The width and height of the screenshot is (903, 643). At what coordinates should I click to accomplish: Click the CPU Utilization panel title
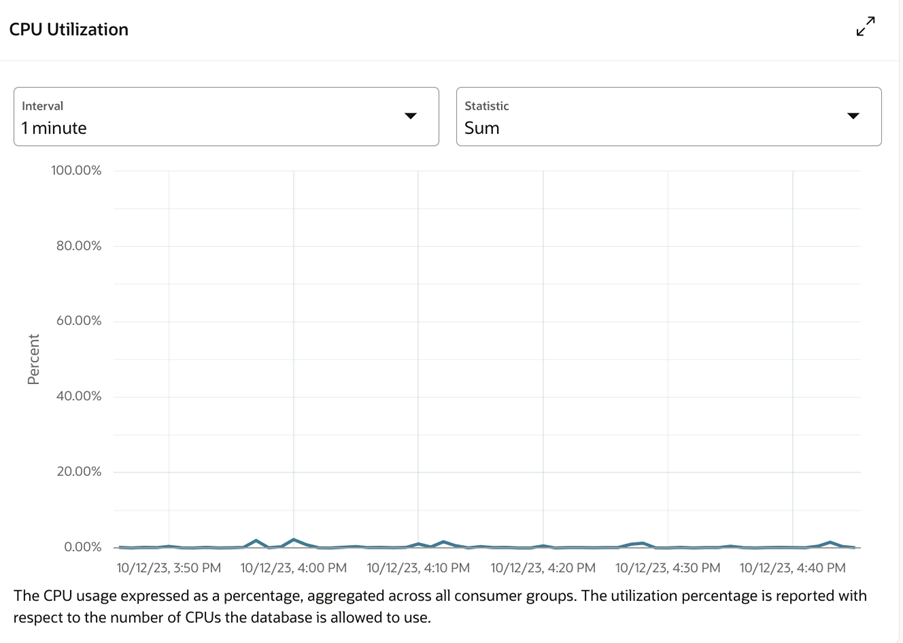tap(69, 29)
